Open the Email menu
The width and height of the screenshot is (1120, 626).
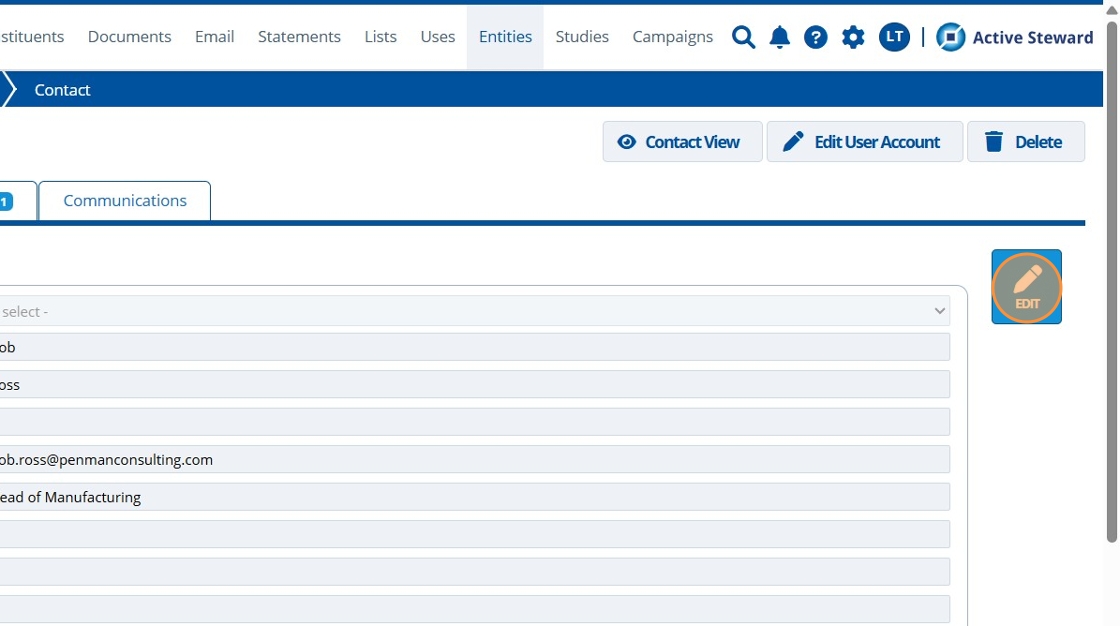coord(214,36)
